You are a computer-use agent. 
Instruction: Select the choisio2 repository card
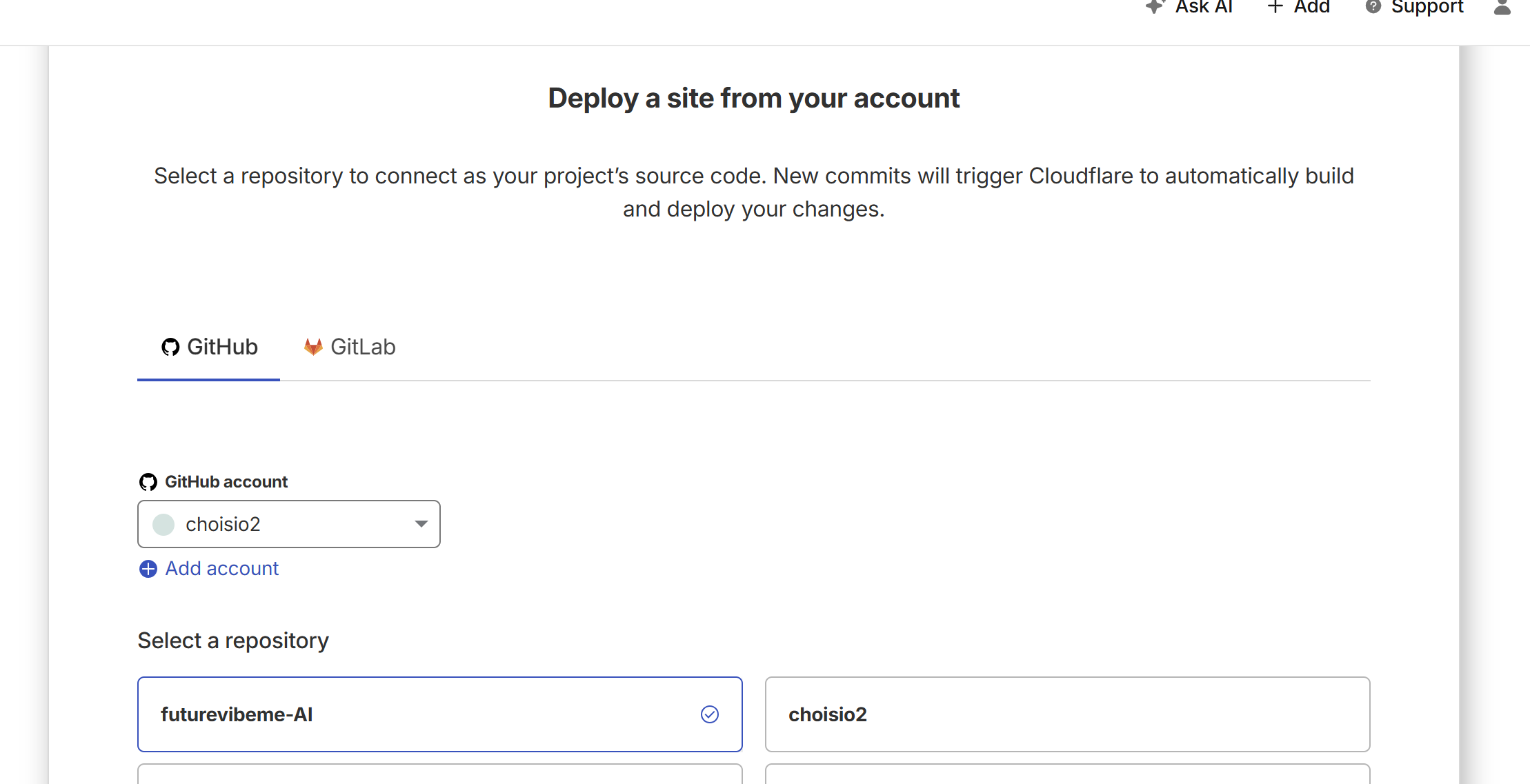point(1066,714)
